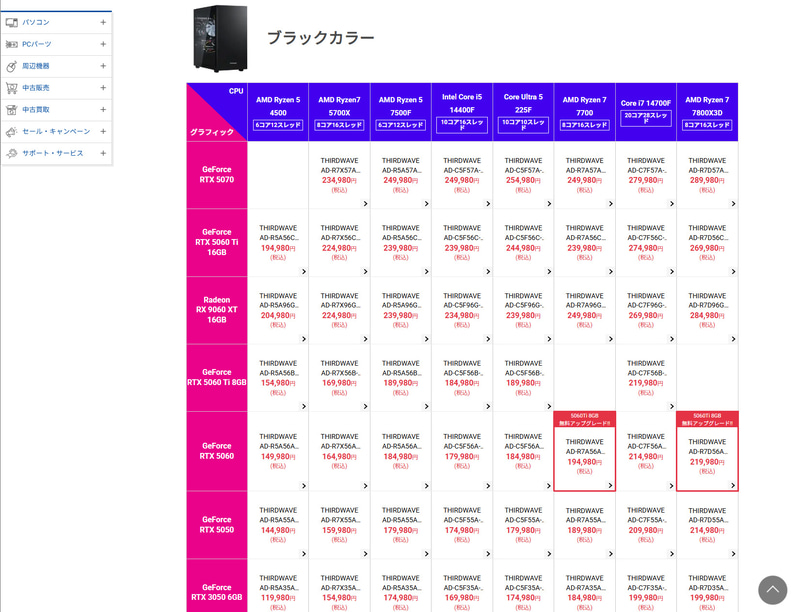
Task: Click the パソコン computer icon in sidebar
Action: (12, 22)
